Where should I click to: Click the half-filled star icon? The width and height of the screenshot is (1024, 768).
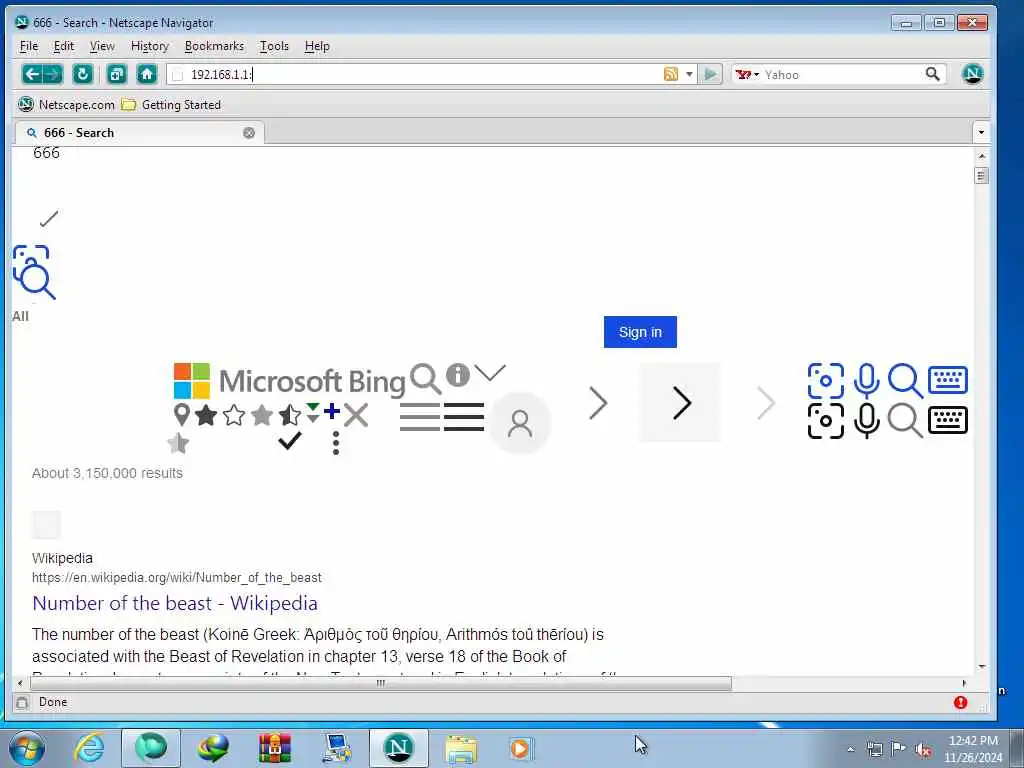point(289,415)
